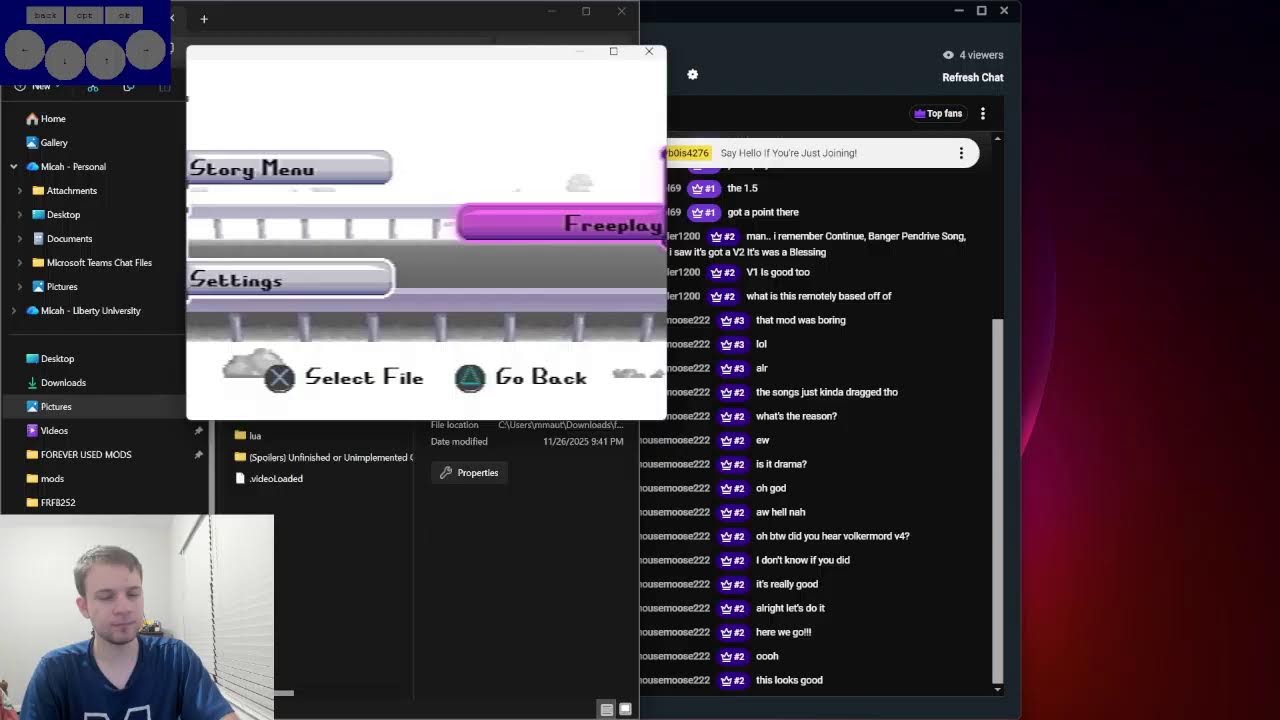Click the #1 badge beside 'the 1.5'
The width and height of the screenshot is (1280, 720).
(x=704, y=188)
